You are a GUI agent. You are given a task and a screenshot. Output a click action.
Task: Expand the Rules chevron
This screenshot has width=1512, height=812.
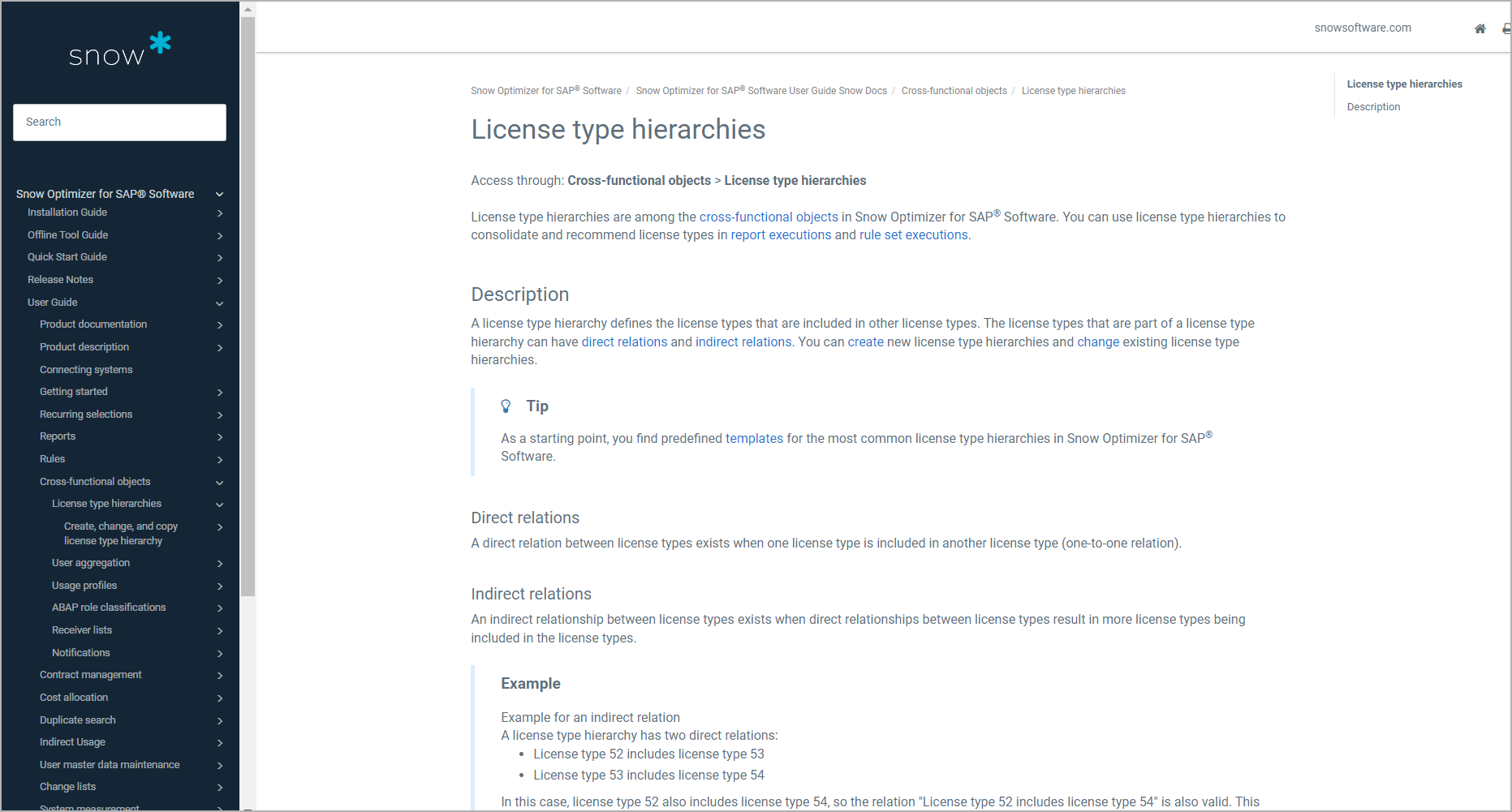220,460
